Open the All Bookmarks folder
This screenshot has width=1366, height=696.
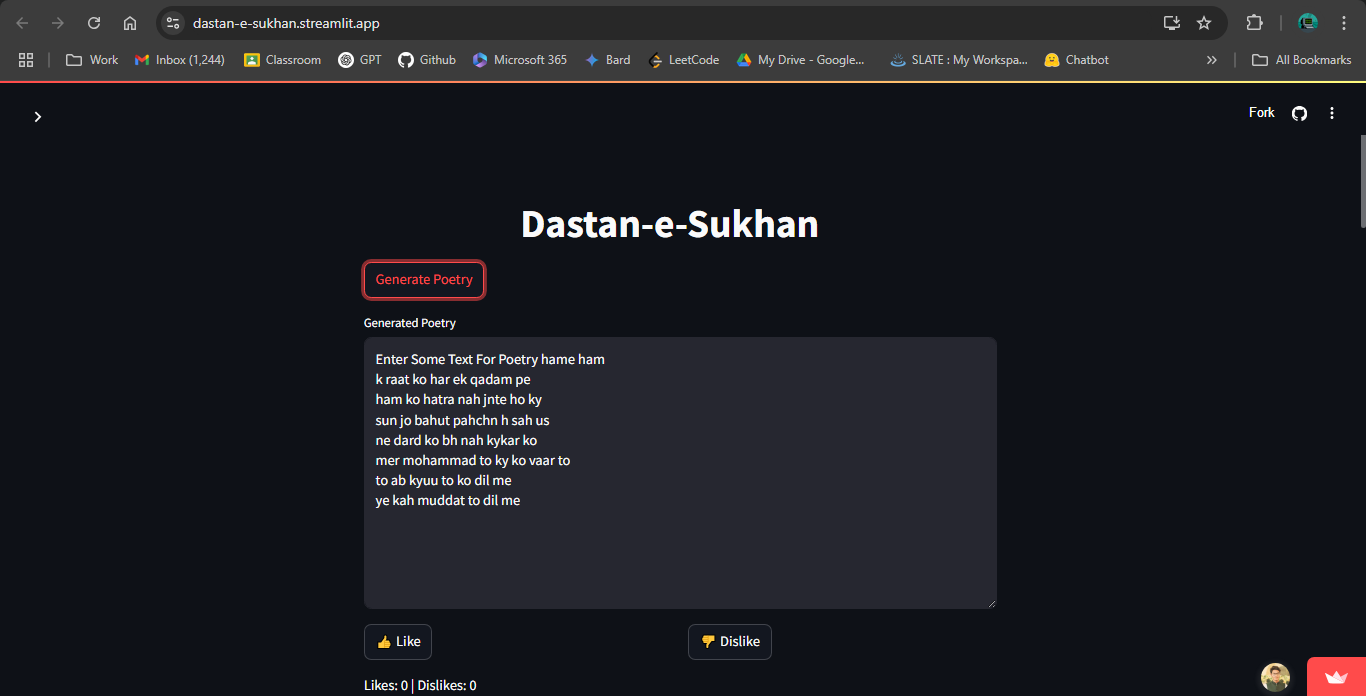(x=1301, y=60)
